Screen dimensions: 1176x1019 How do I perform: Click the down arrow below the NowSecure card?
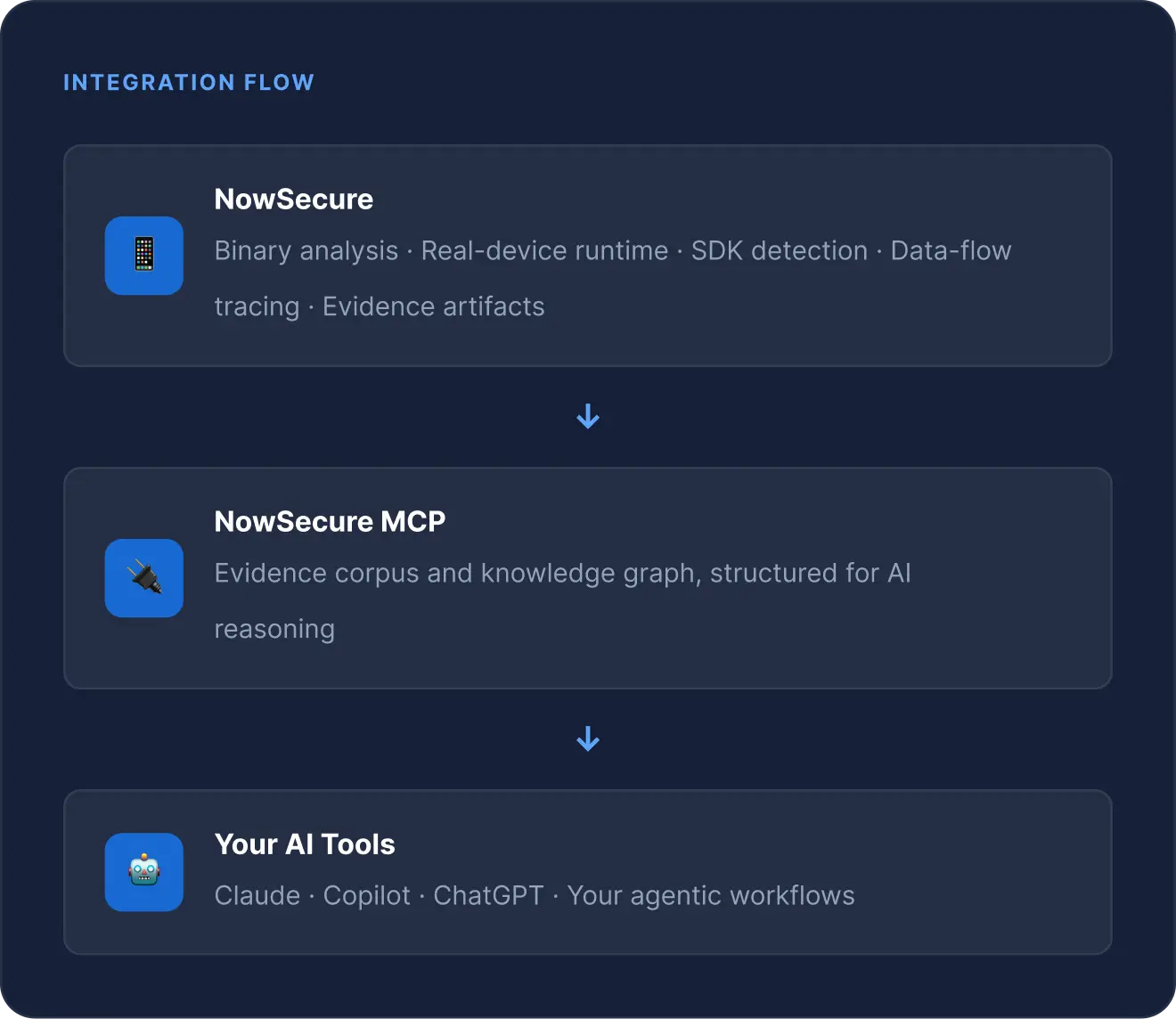pyautogui.click(x=588, y=416)
